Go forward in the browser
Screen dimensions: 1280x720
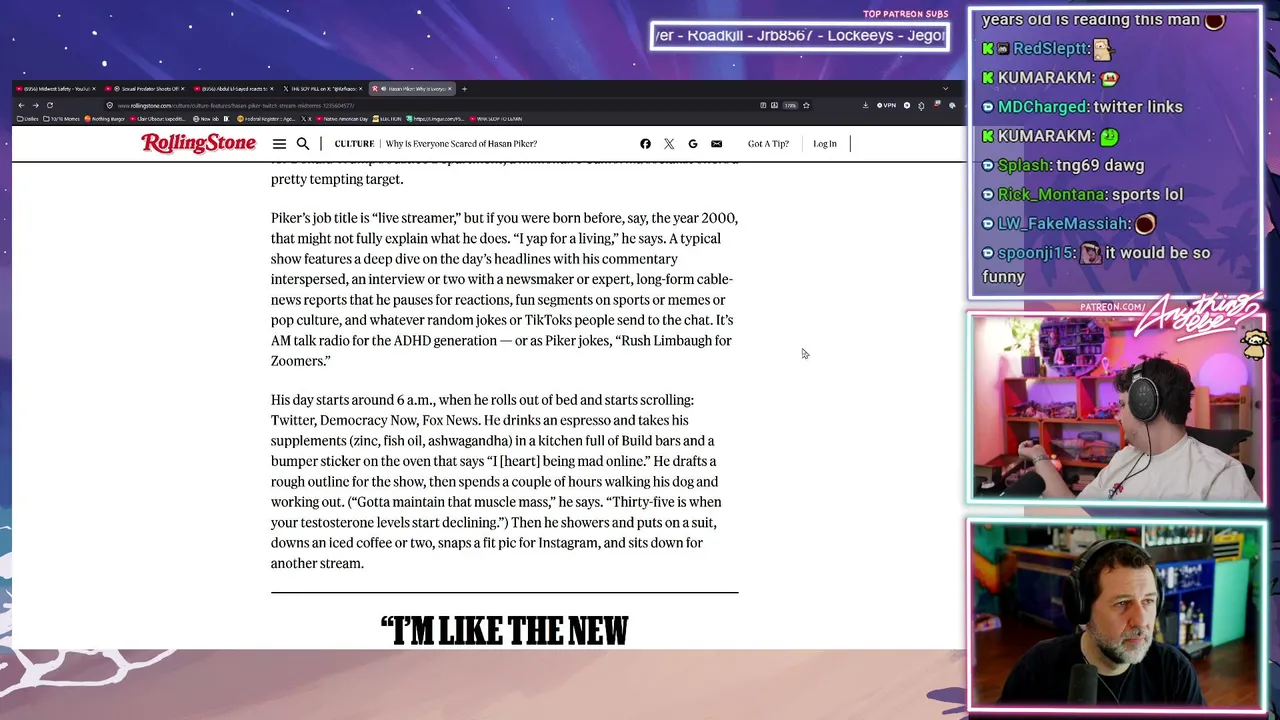(35, 105)
